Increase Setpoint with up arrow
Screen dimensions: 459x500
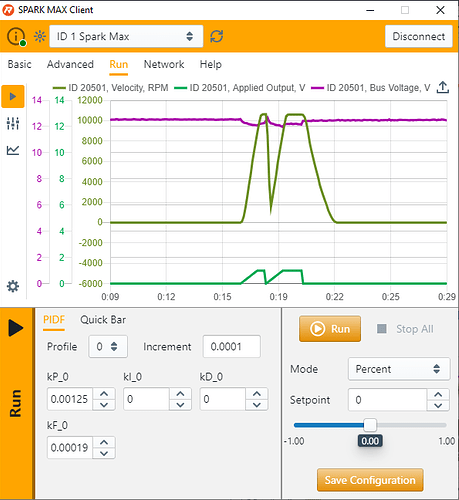(x=438, y=395)
